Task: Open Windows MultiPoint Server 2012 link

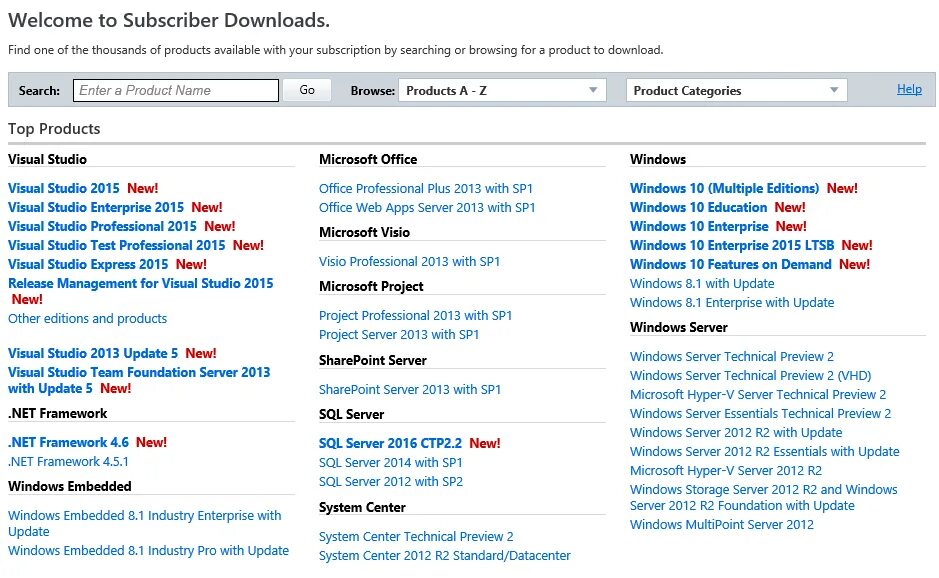Action: click(x=722, y=525)
